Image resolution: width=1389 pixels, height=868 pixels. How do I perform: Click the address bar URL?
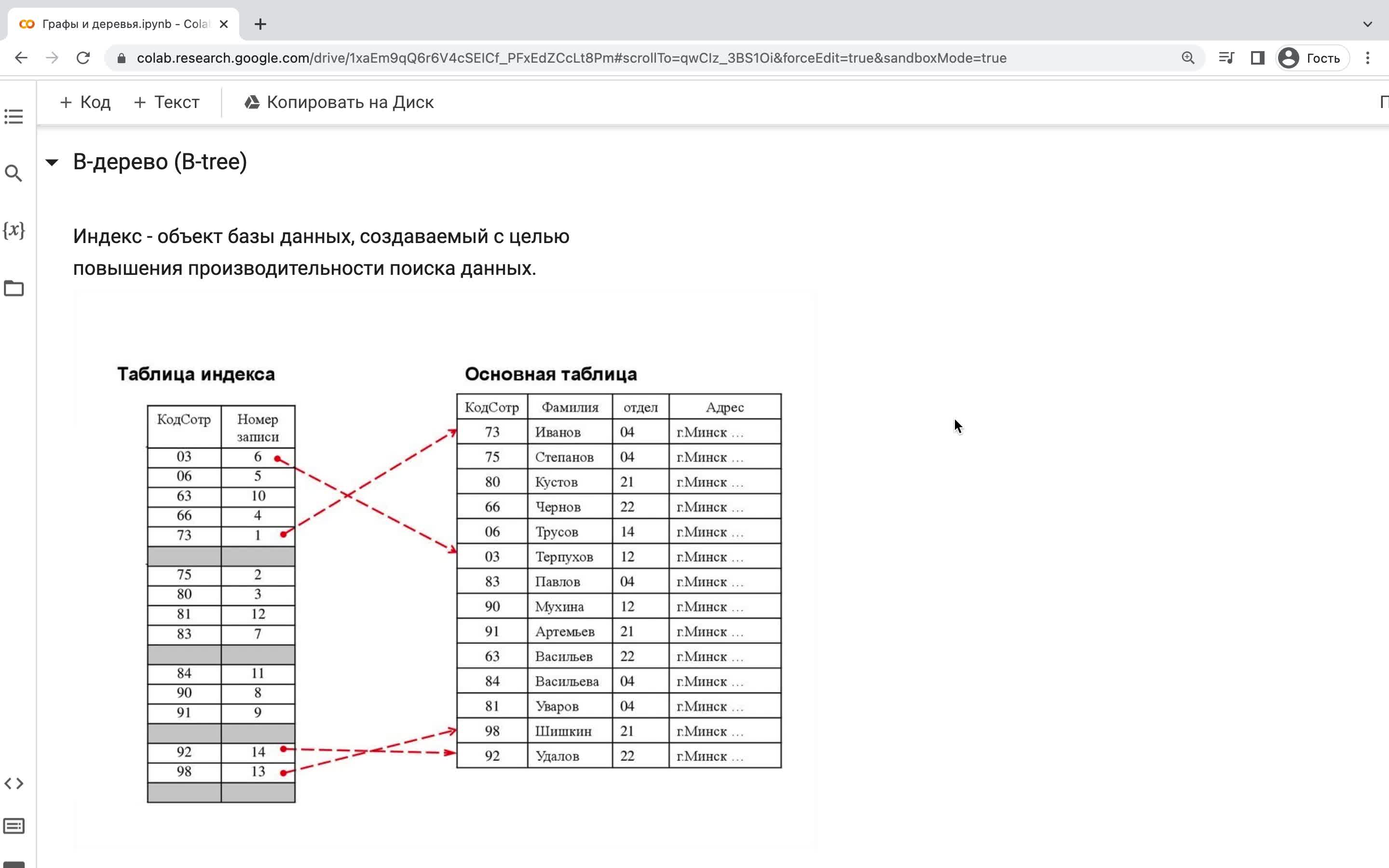coord(572,58)
